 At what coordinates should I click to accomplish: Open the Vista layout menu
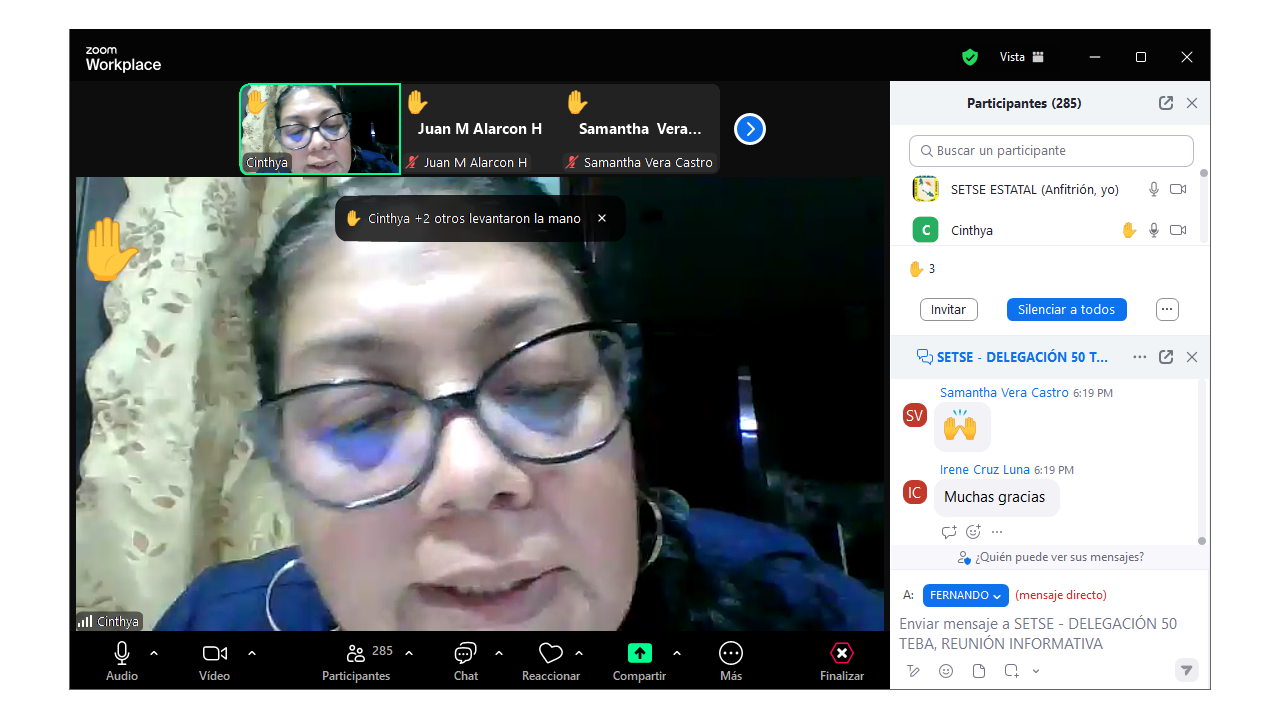tap(1022, 57)
